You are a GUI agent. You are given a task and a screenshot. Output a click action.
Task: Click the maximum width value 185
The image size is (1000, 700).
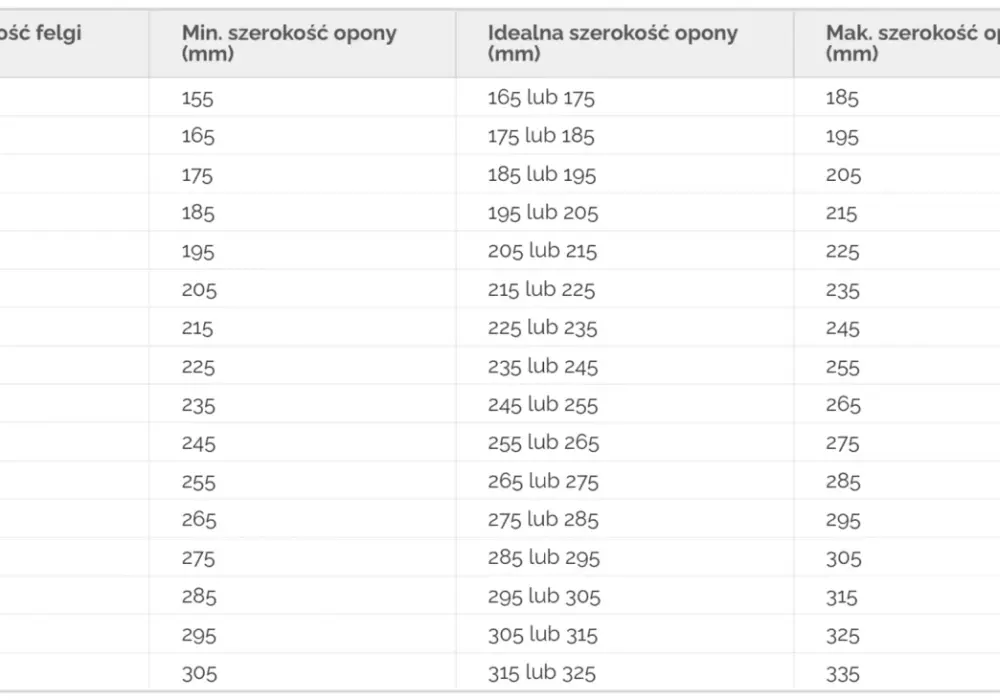point(842,98)
